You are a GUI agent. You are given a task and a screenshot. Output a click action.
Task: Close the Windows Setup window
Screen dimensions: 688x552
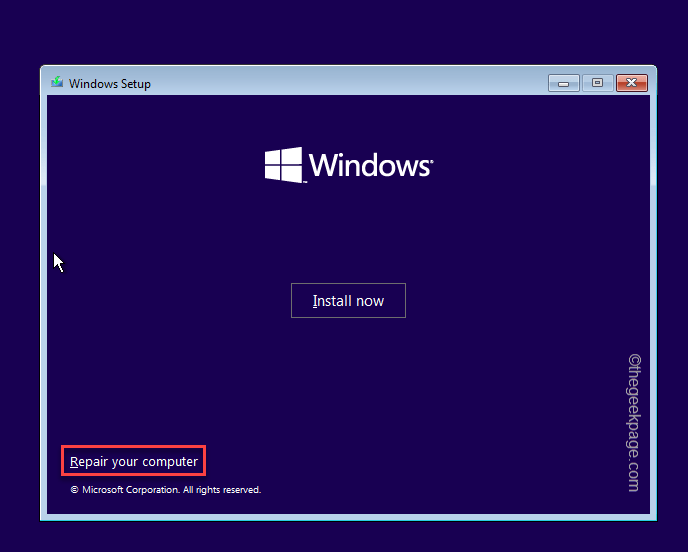632,83
